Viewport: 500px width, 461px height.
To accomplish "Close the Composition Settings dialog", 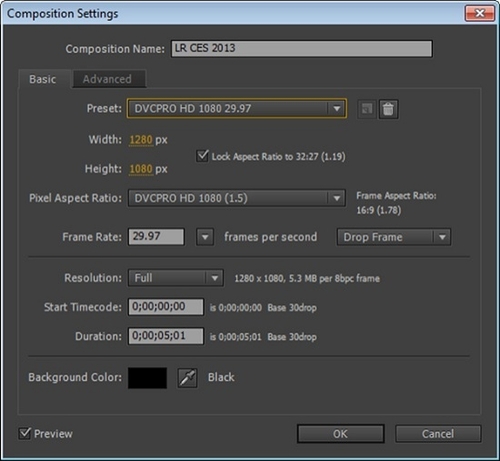I will pos(479,13).
